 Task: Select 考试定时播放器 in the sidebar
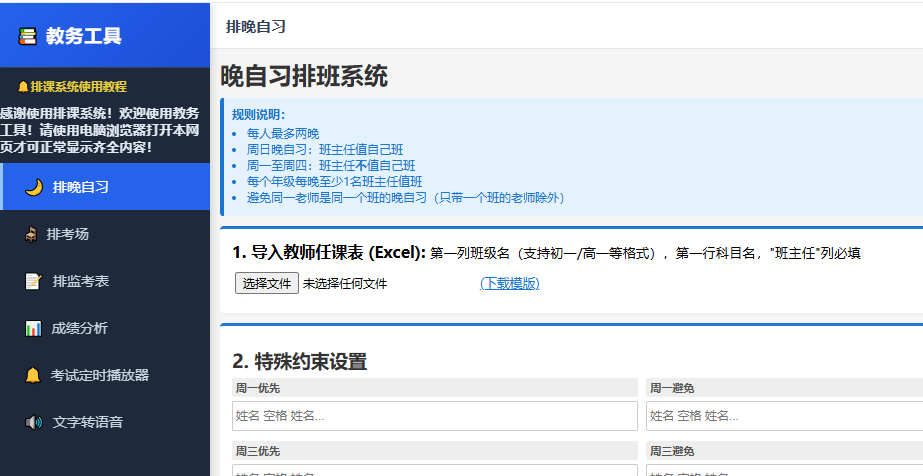[x=105, y=375]
